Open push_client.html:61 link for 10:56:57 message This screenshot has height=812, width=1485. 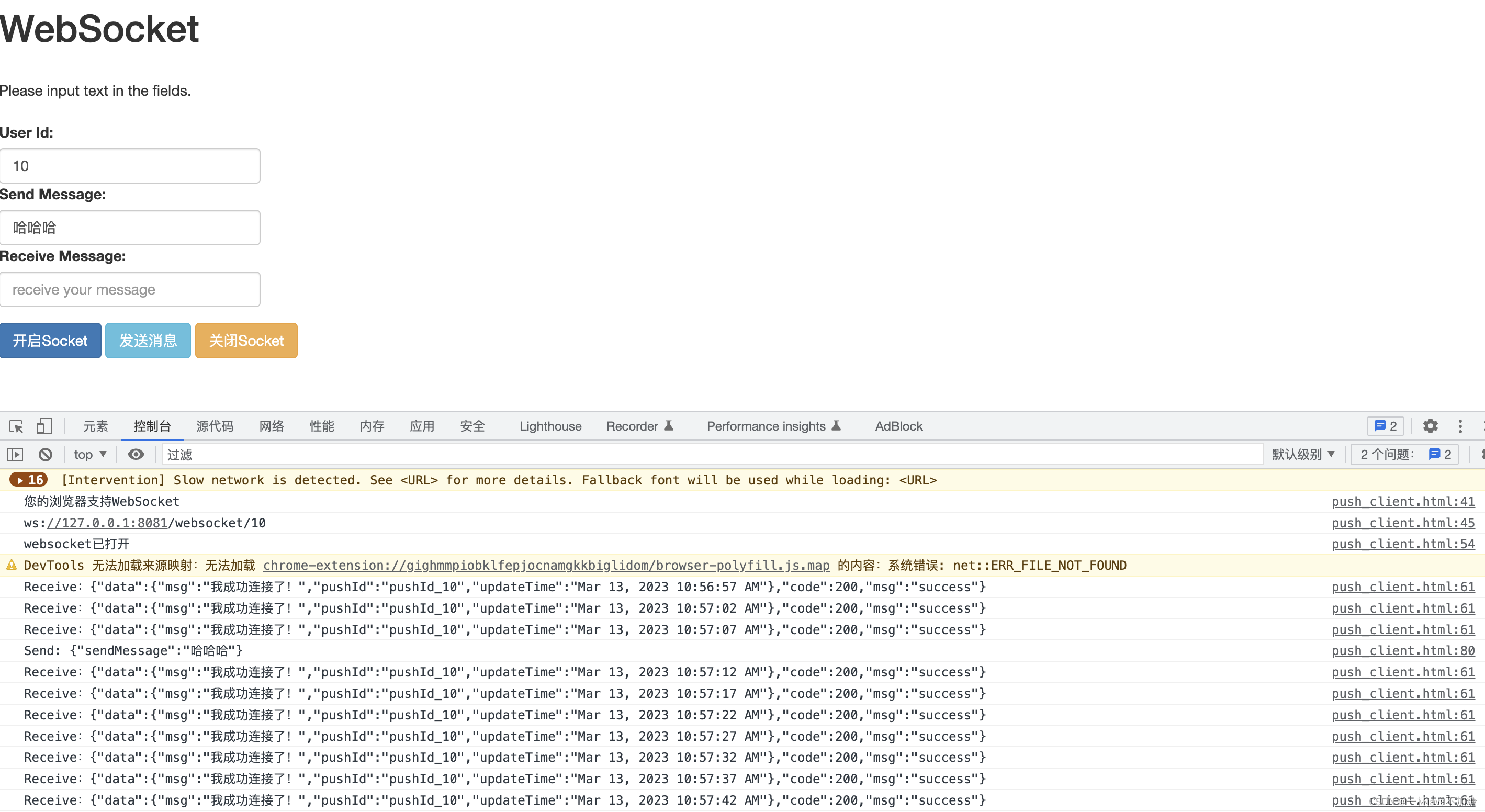(x=1403, y=587)
